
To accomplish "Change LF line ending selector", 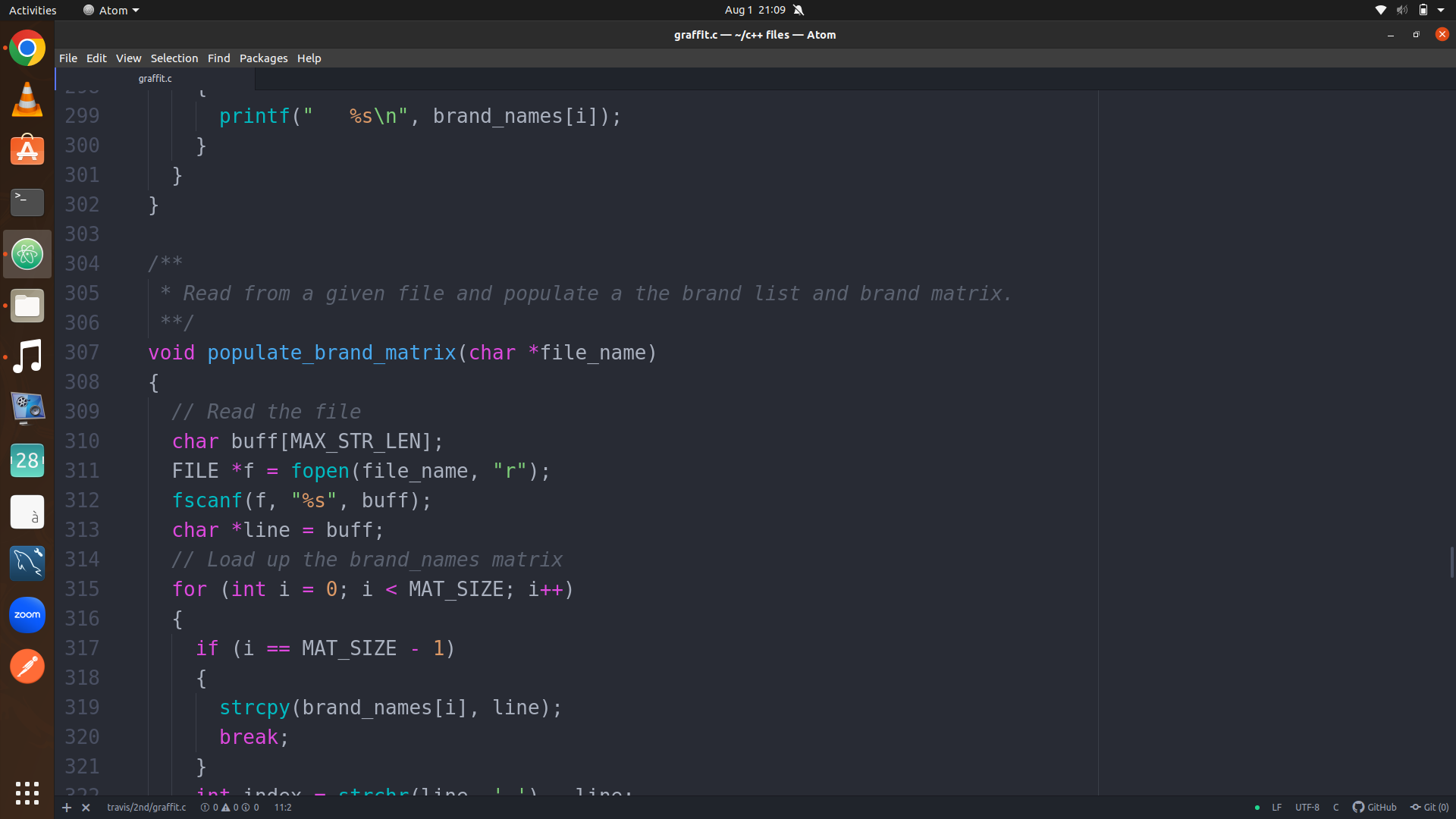I will [1277, 808].
